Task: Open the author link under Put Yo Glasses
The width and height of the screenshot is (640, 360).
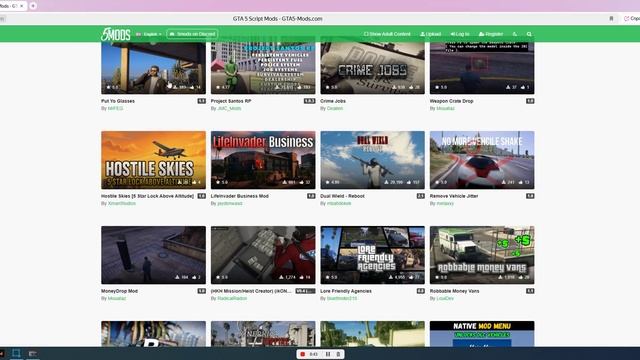Action: pyautogui.click(x=115, y=109)
